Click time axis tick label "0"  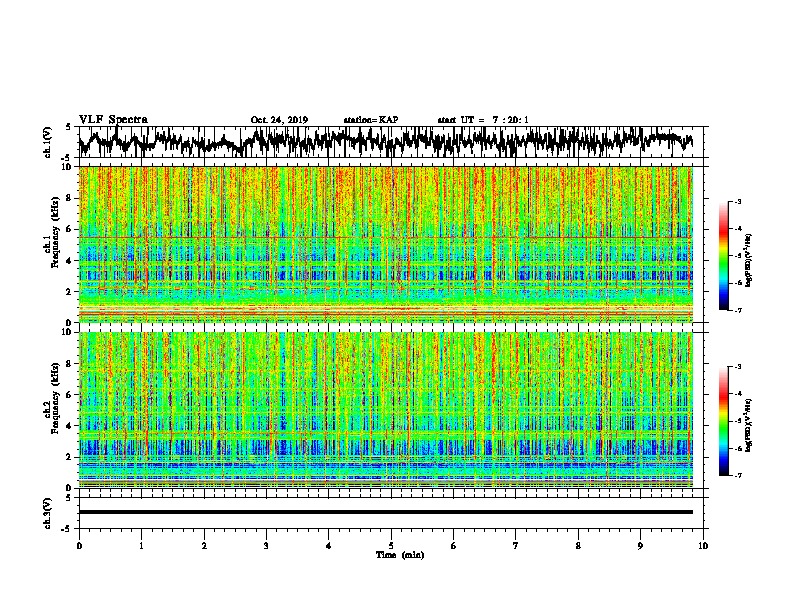(79, 546)
